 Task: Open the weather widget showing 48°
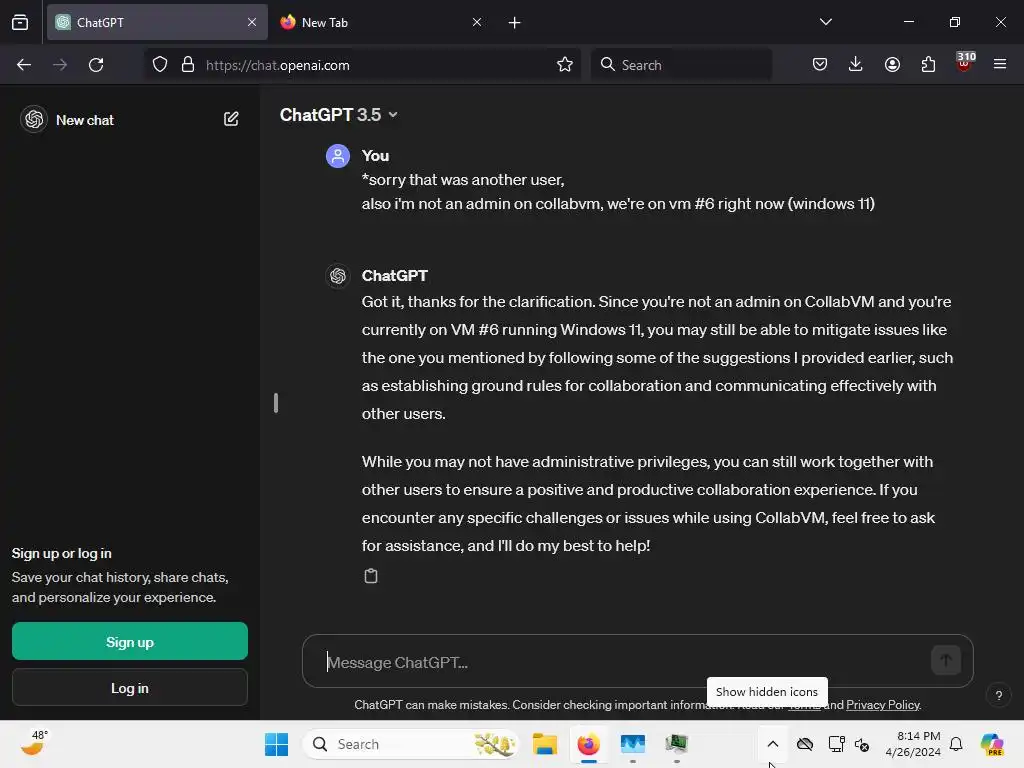[x=33, y=743]
